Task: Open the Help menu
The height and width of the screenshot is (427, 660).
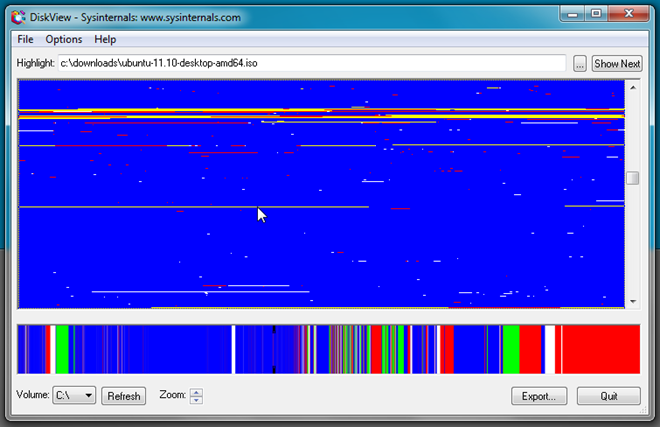Action: click(105, 39)
